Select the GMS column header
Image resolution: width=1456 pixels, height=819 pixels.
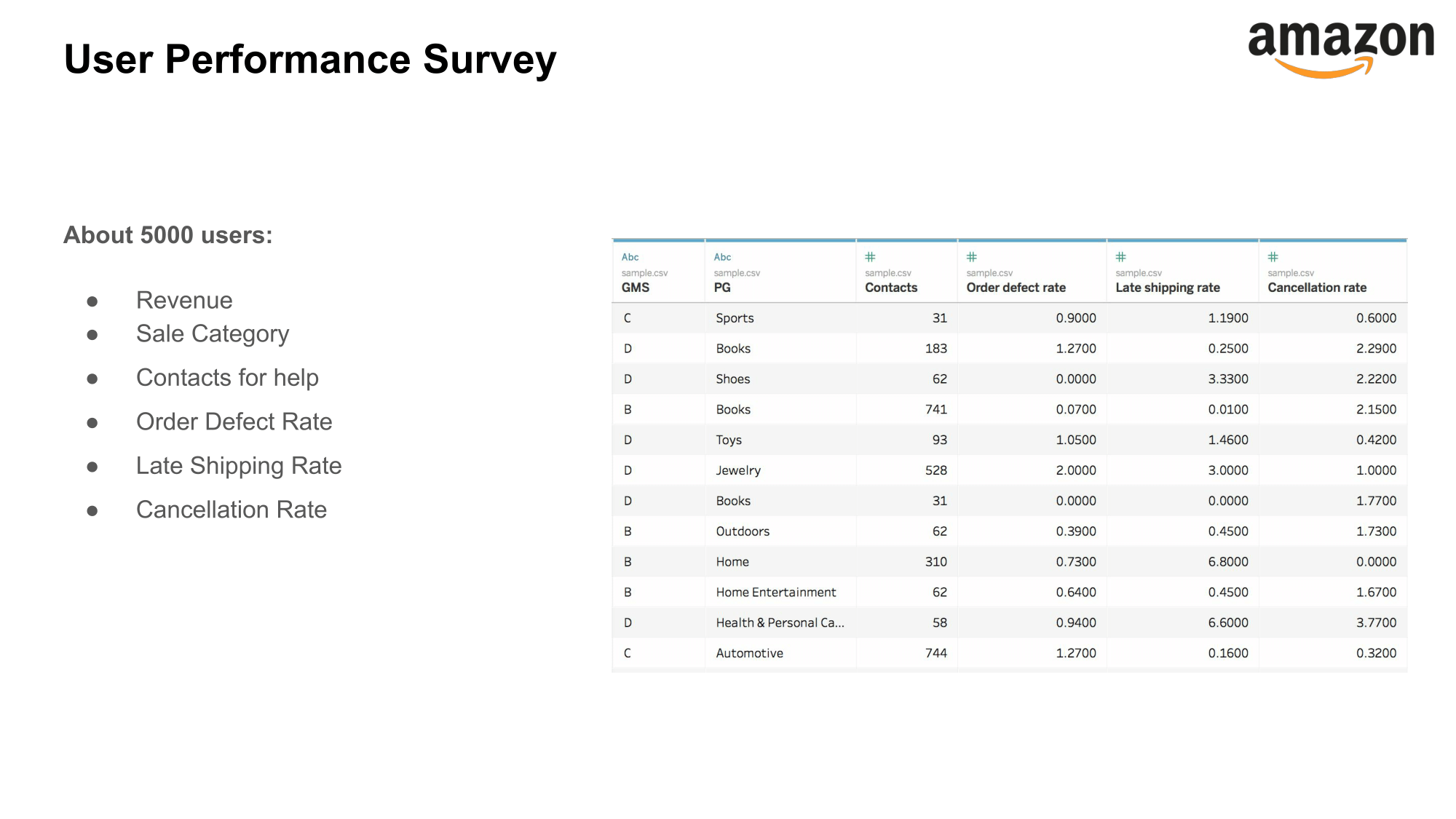click(636, 288)
